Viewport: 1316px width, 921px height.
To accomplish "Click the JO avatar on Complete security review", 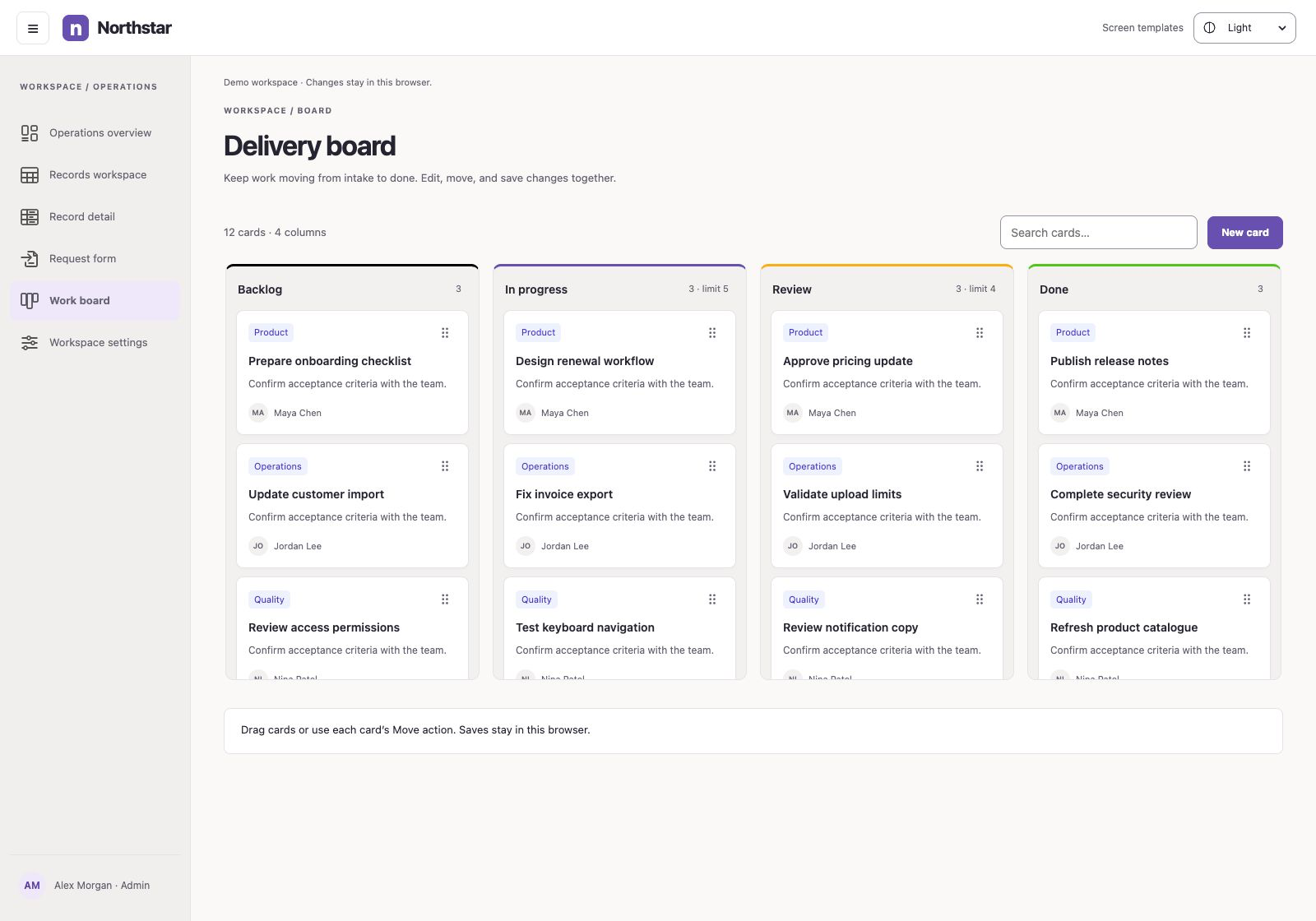I will [1060, 546].
